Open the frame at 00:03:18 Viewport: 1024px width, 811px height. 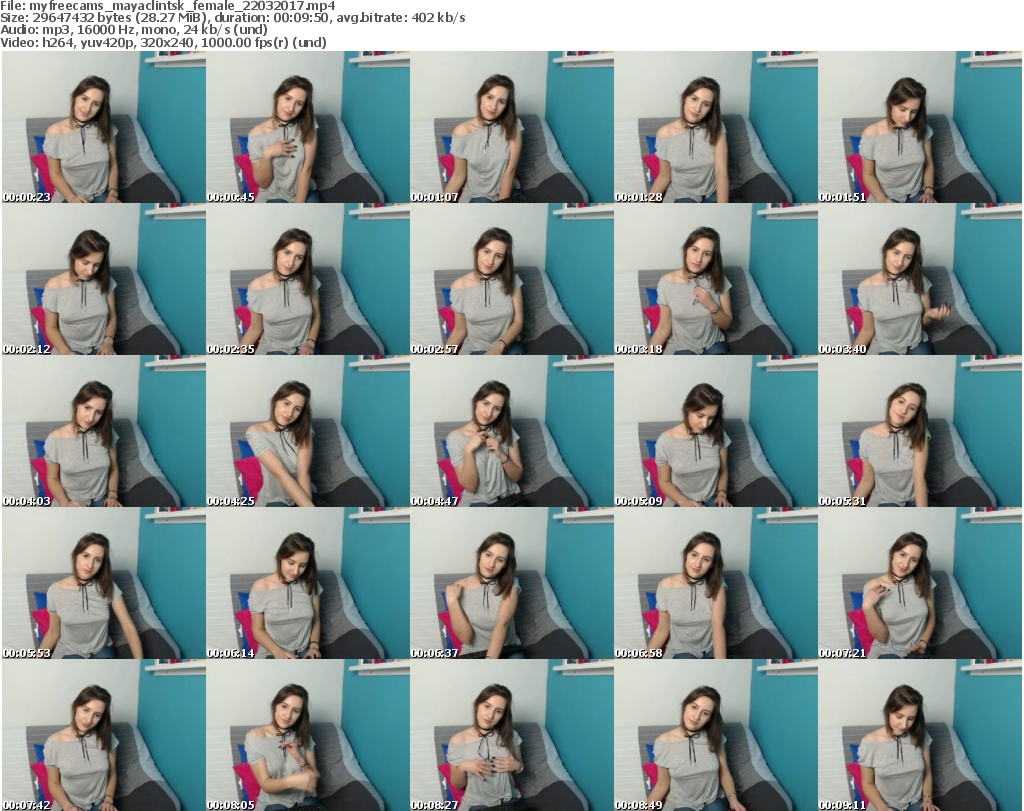[x=716, y=279]
